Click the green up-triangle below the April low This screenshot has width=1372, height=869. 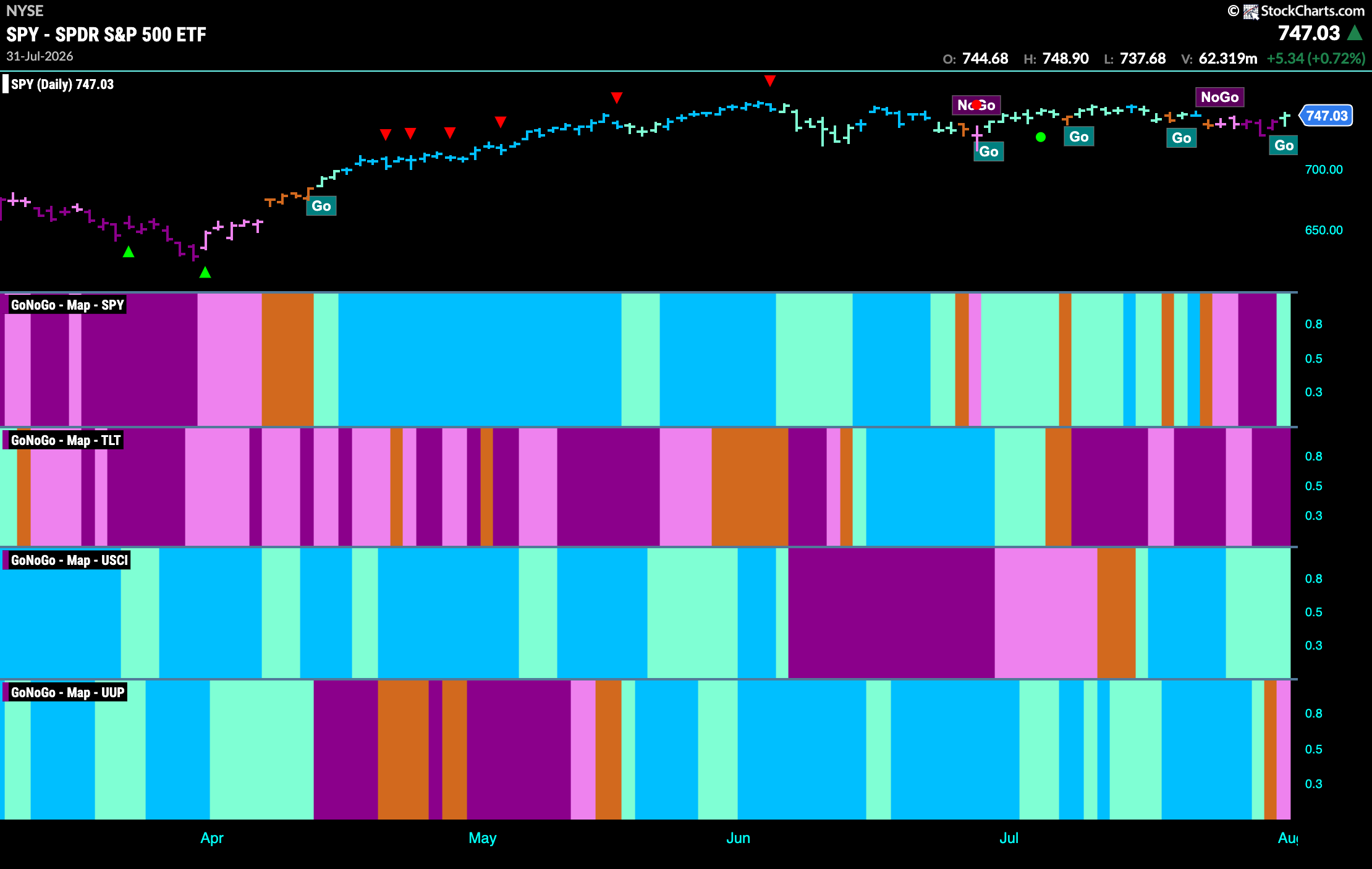(x=205, y=272)
